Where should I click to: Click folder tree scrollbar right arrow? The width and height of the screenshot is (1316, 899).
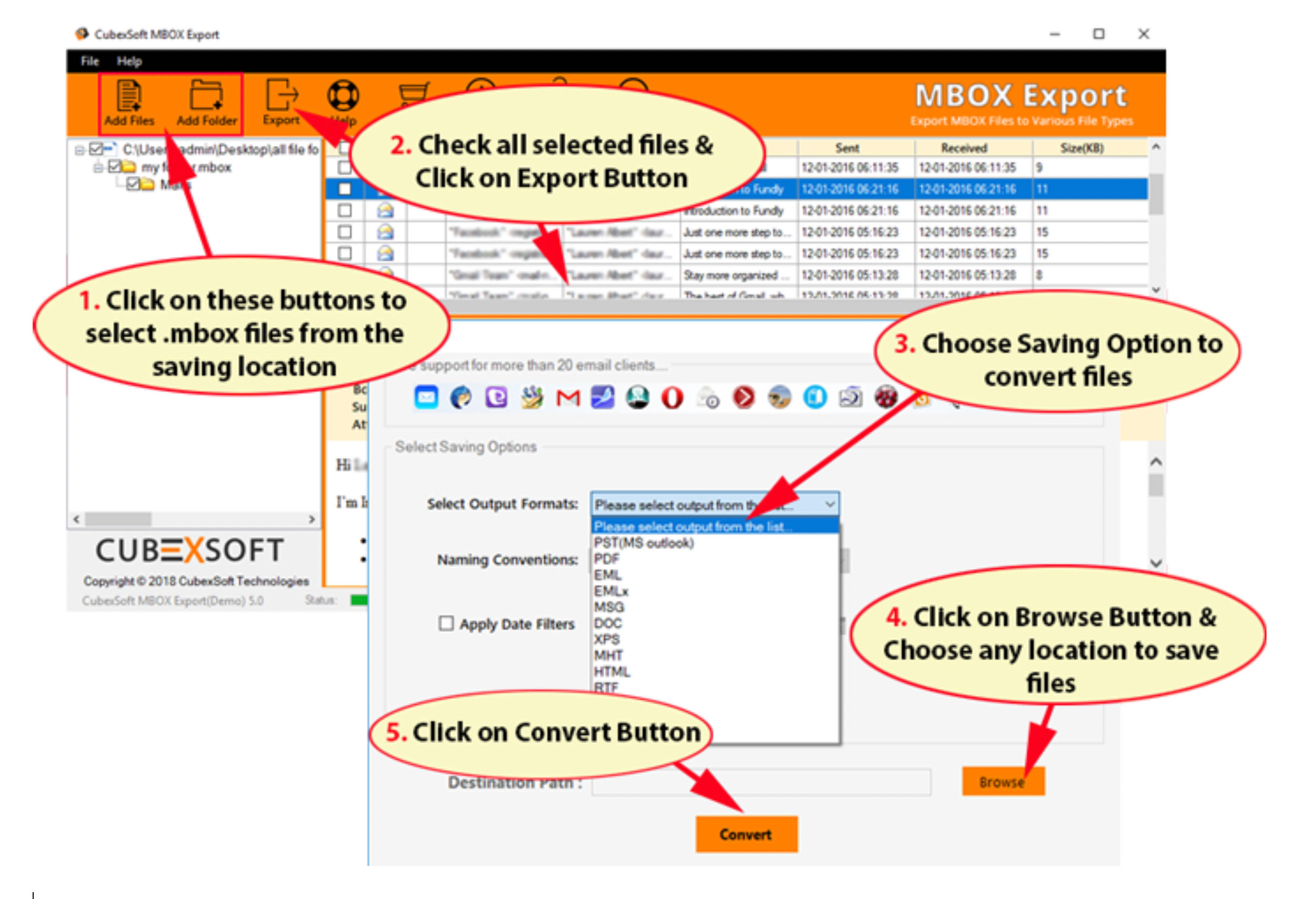[x=312, y=519]
